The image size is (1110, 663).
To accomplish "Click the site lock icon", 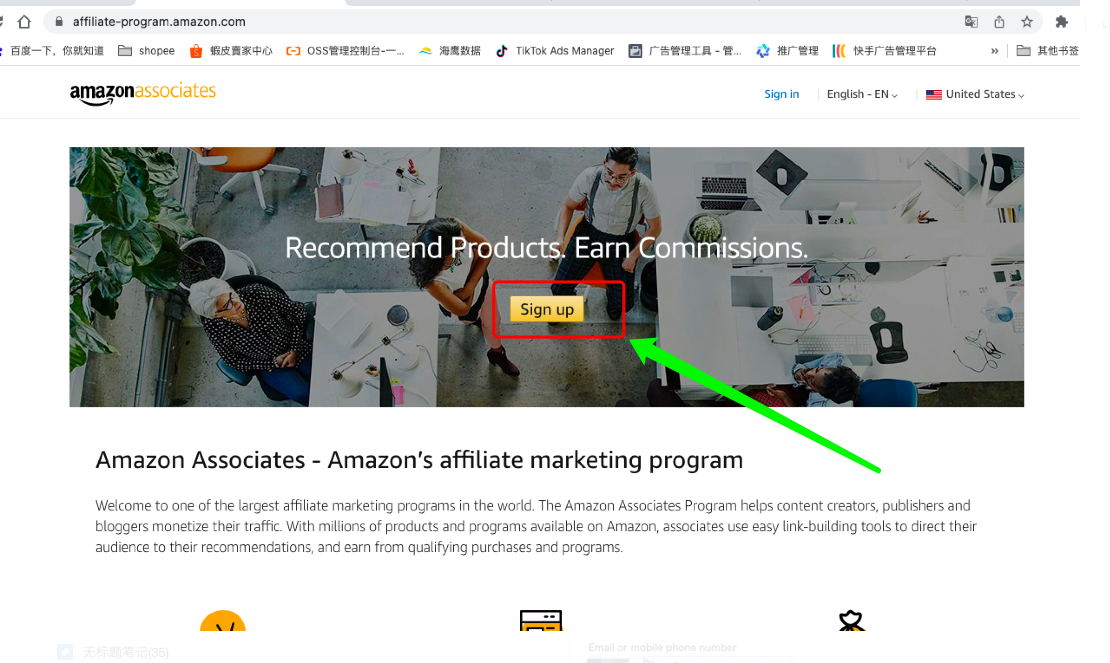I will tap(59, 22).
